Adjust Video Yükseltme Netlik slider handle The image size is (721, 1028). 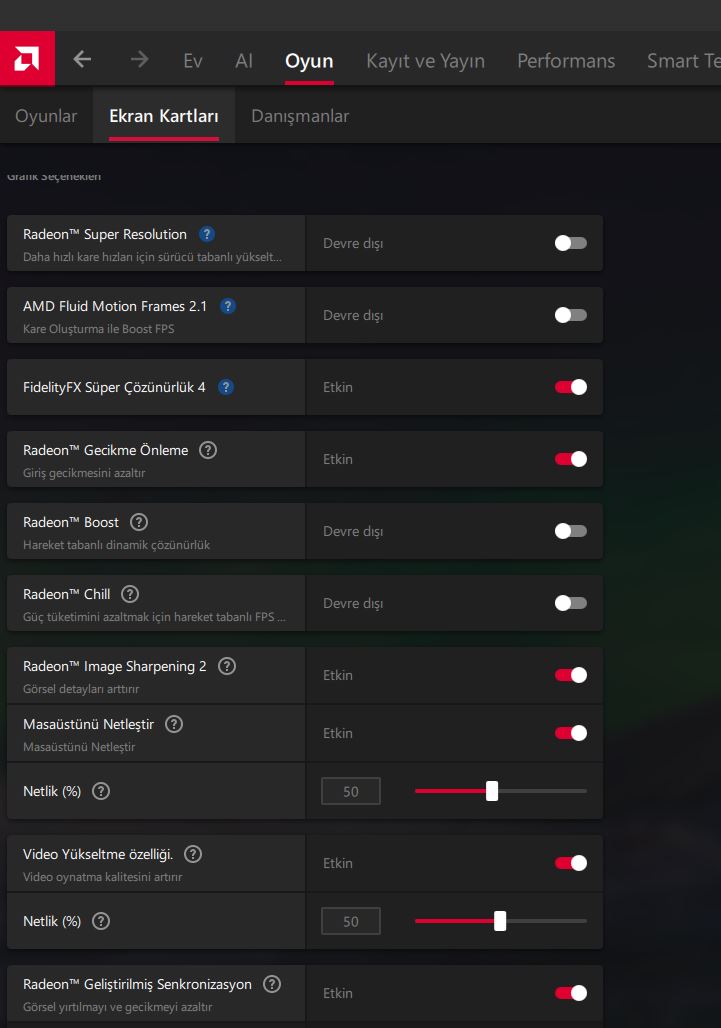click(x=500, y=921)
